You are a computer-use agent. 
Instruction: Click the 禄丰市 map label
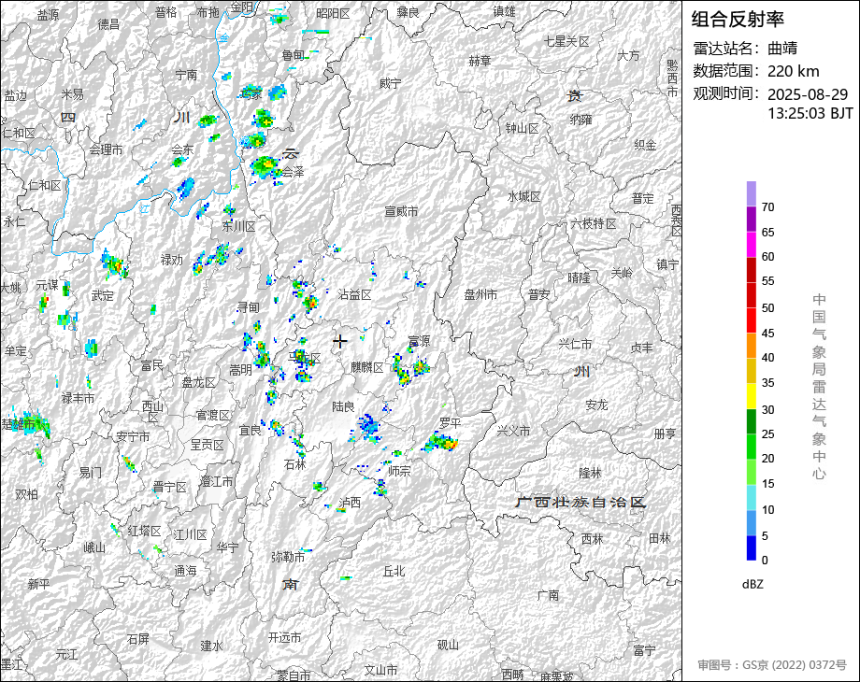78,398
